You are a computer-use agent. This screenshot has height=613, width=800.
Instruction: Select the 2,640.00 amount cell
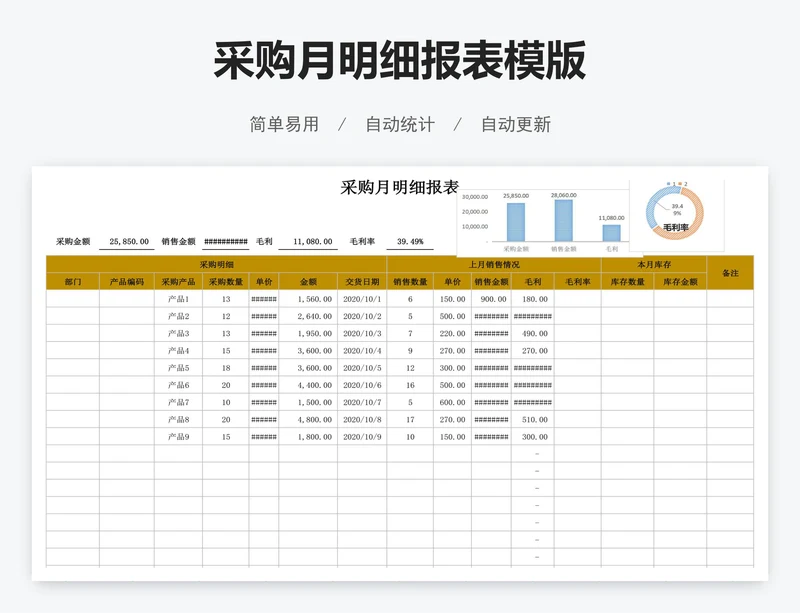pyautogui.click(x=308, y=316)
